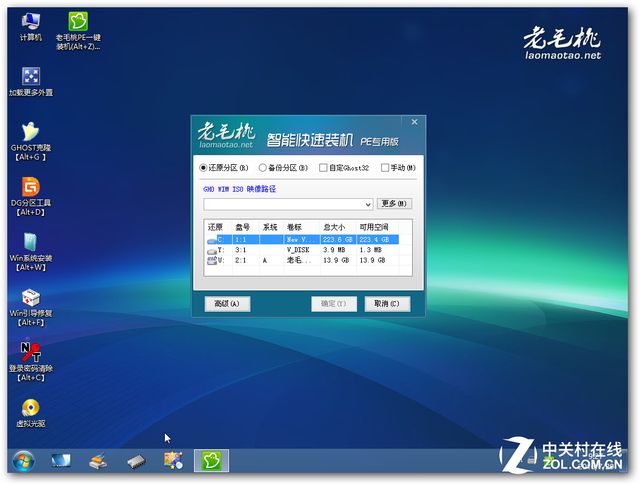Open 登录密码清除 (Alt+C) desktop icon
Image resolution: width=640 pixels, height=485 pixels.
point(31,362)
